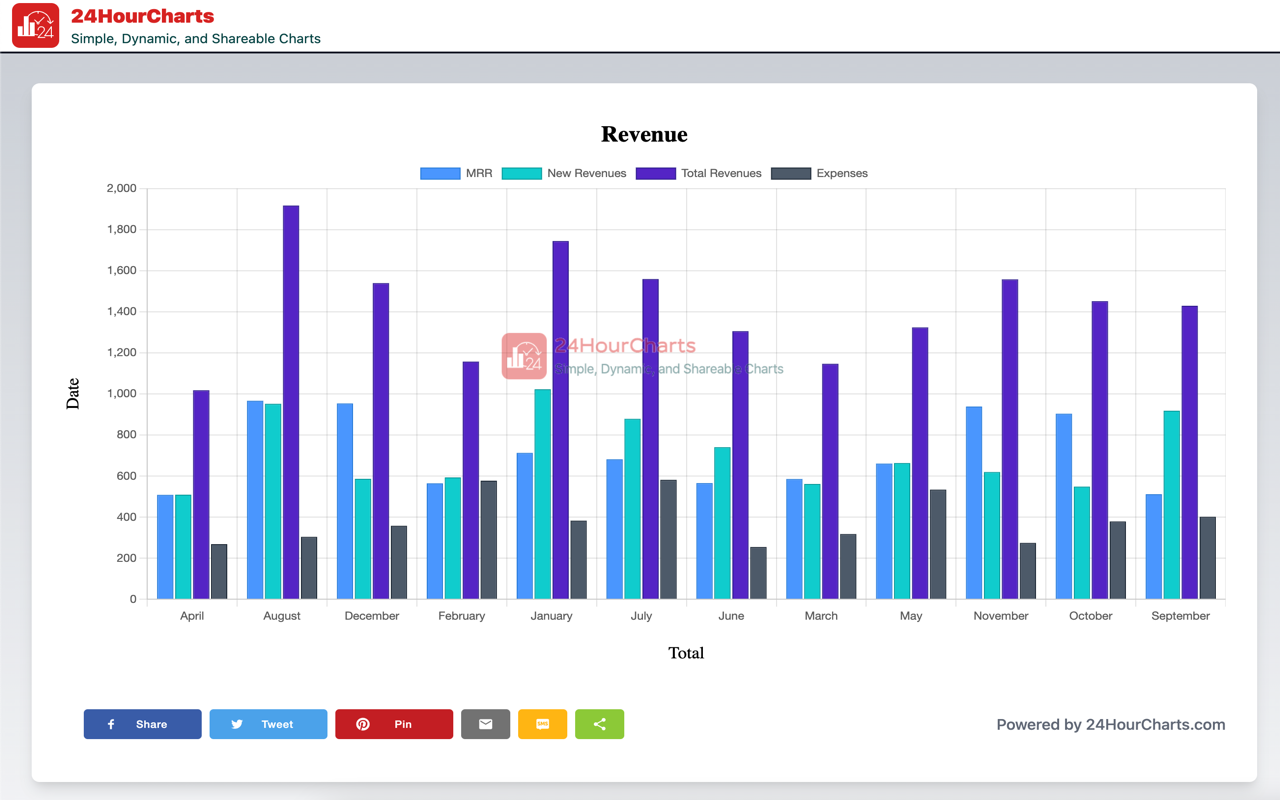Open Powered by 24HourCharts.com link
This screenshot has height=800, width=1280.
coord(1110,725)
